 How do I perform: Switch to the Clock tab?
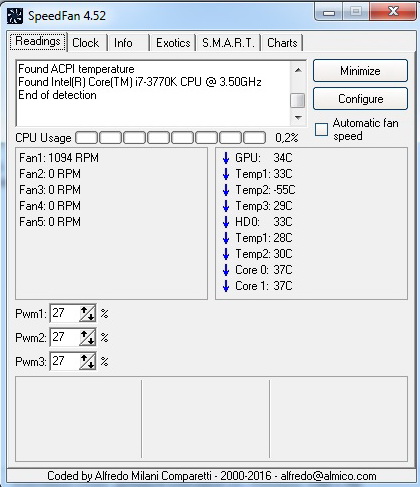[x=86, y=43]
